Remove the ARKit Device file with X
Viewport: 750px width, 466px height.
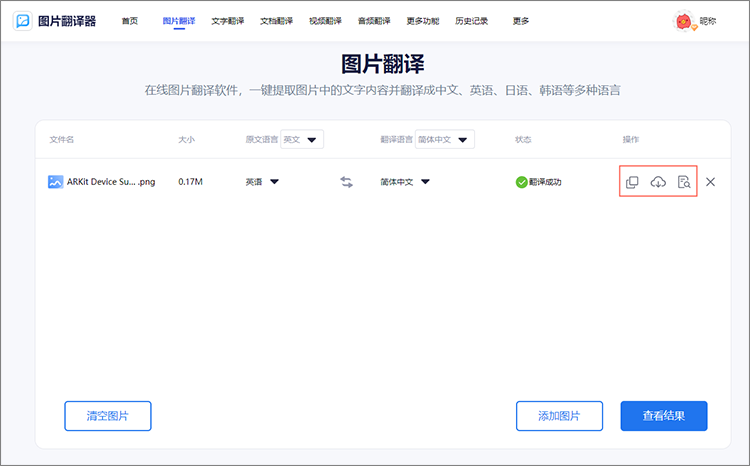[x=710, y=182]
